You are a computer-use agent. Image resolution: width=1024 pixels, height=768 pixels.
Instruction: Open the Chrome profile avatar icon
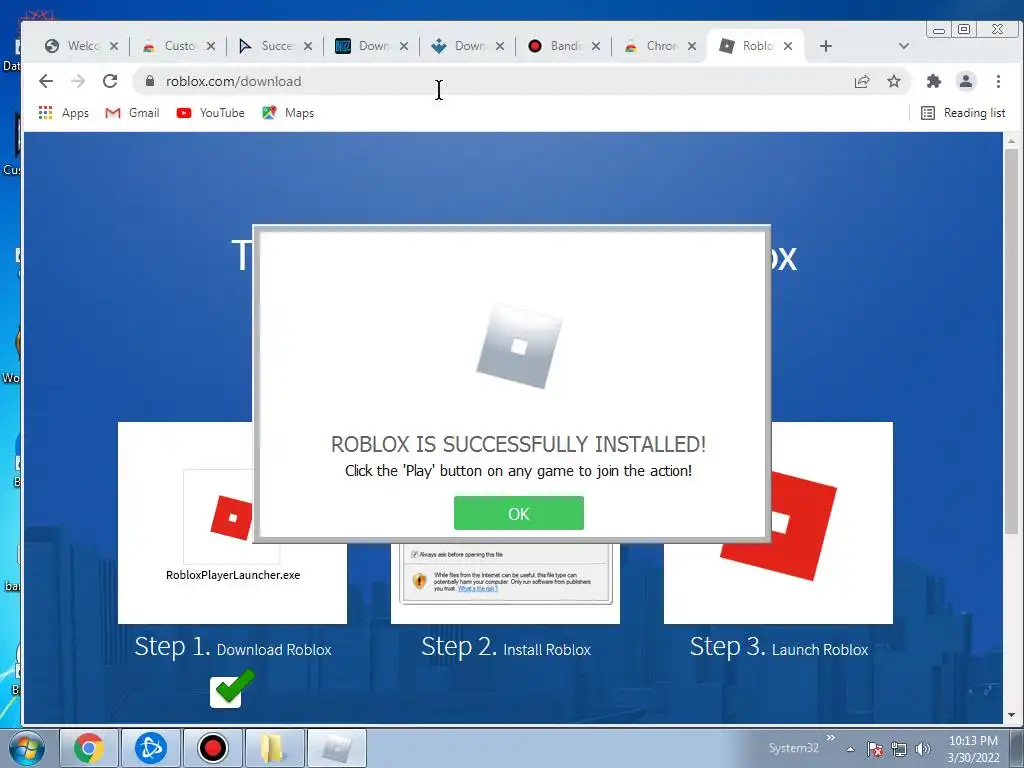(x=966, y=81)
